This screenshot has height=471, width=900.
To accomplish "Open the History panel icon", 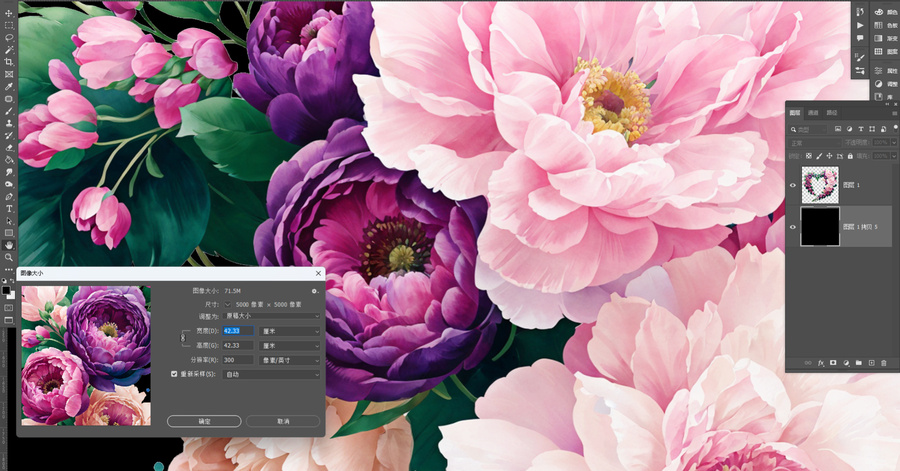I will 860,12.
